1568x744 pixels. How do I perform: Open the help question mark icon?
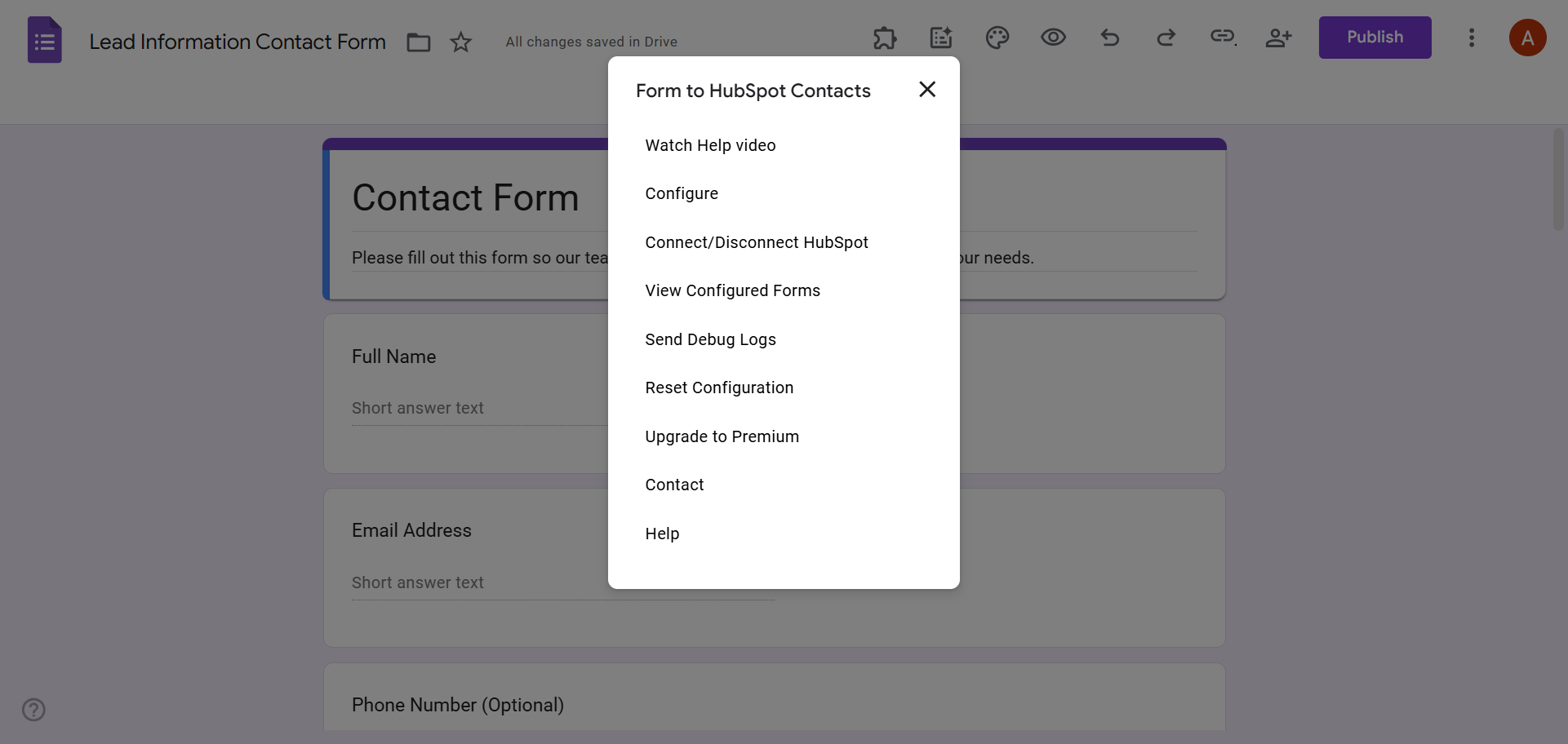click(33, 709)
